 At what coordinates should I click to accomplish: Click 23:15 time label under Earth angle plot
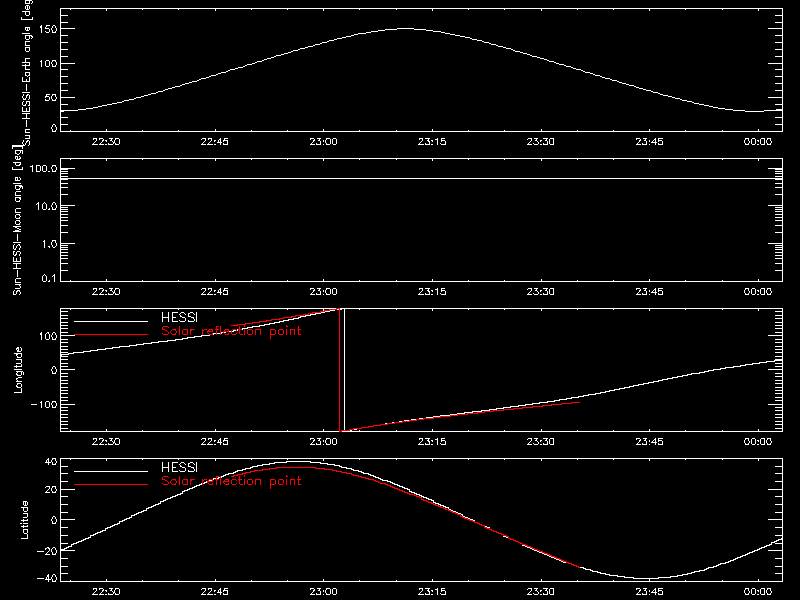432,142
